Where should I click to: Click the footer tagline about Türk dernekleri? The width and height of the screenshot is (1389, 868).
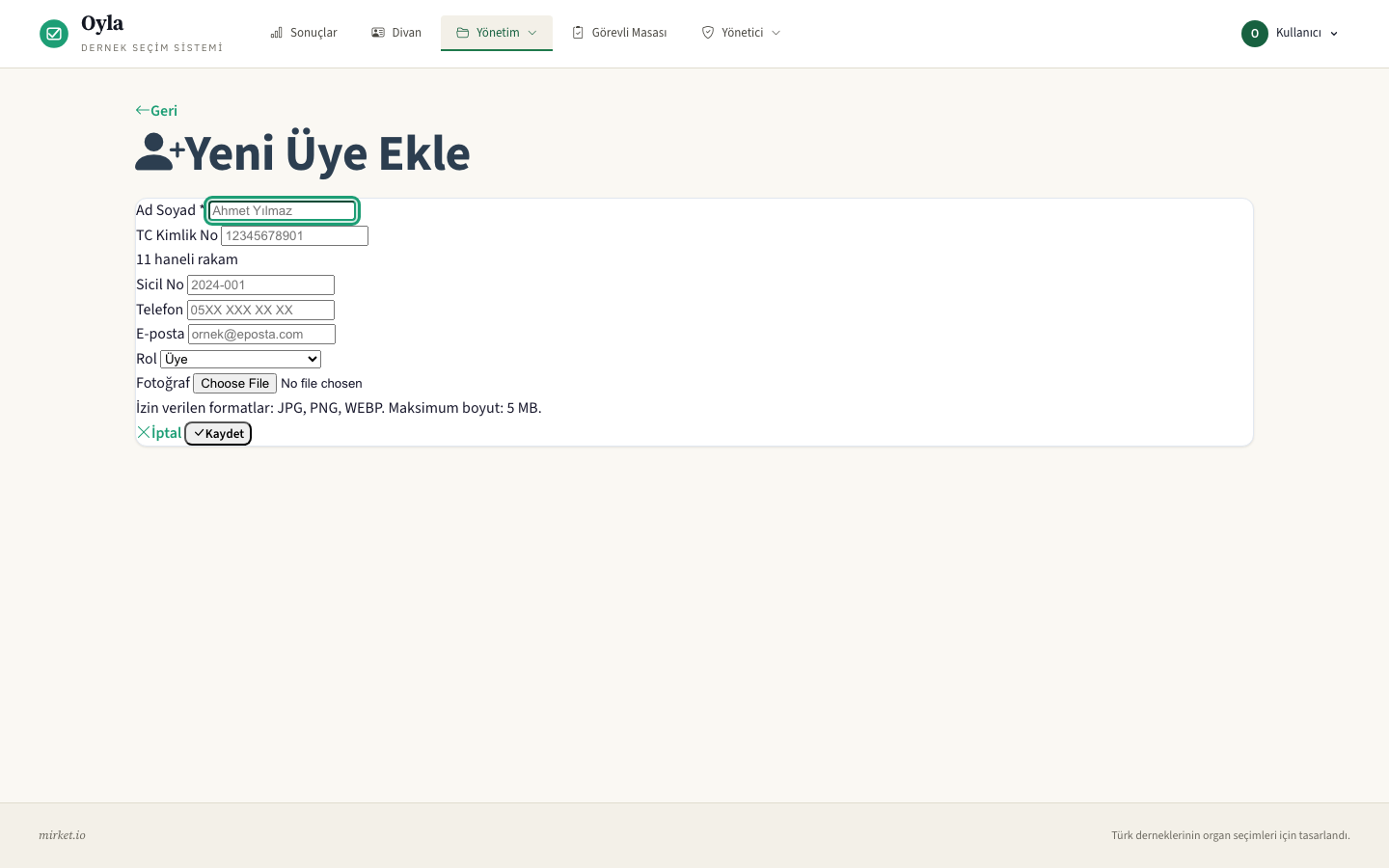pyautogui.click(x=1231, y=835)
